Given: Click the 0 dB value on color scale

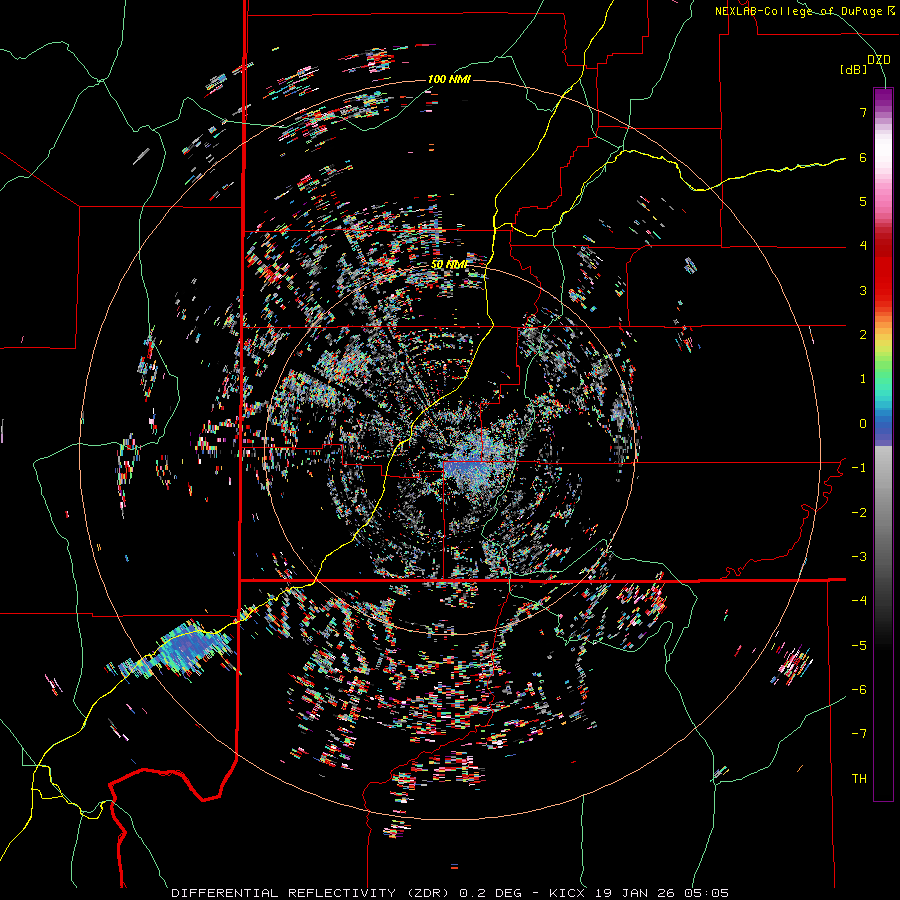Looking at the screenshot, I should click(x=863, y=424).
